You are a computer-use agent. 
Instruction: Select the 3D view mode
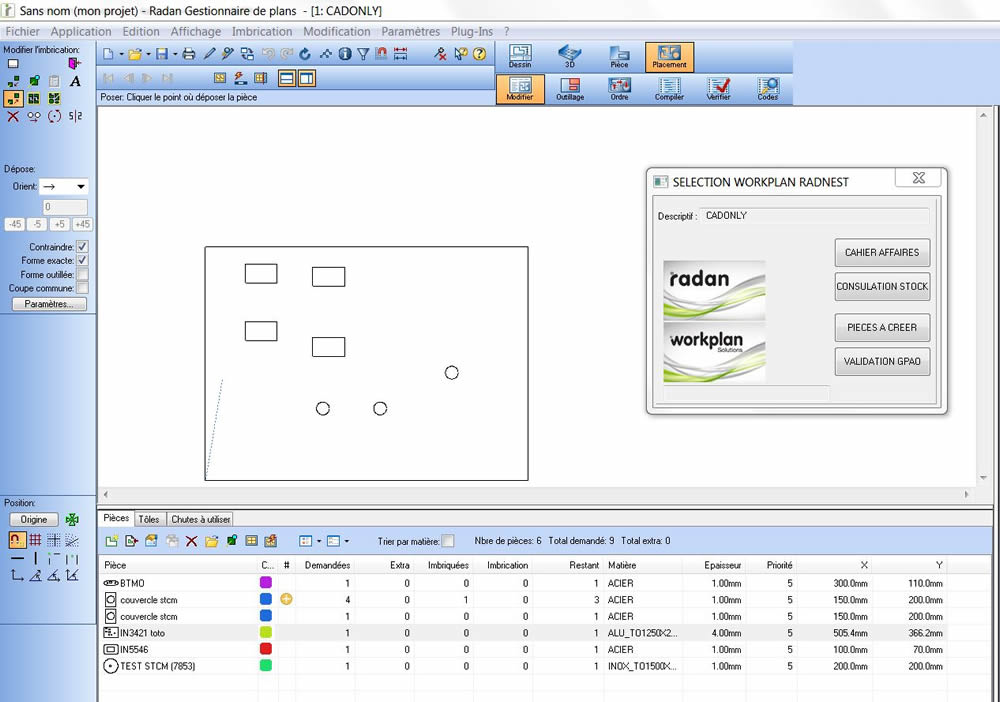tap(569, 55)
